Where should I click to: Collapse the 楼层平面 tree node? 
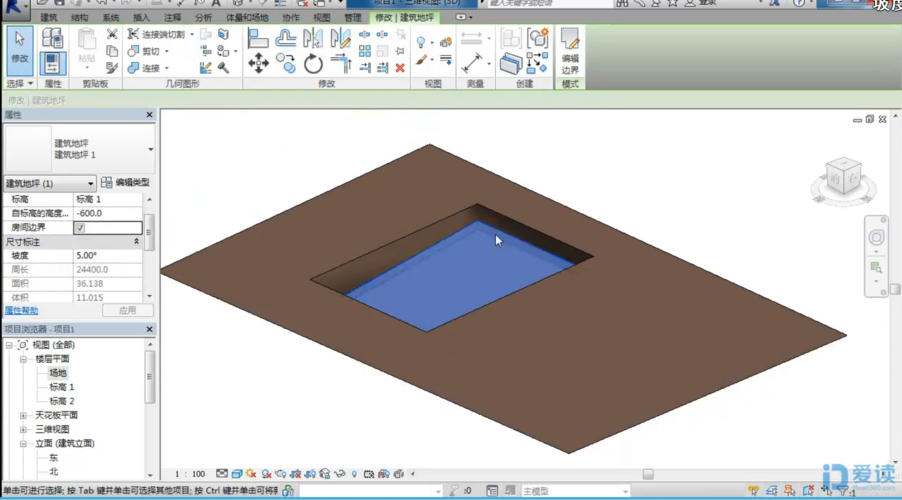[23, 359]
